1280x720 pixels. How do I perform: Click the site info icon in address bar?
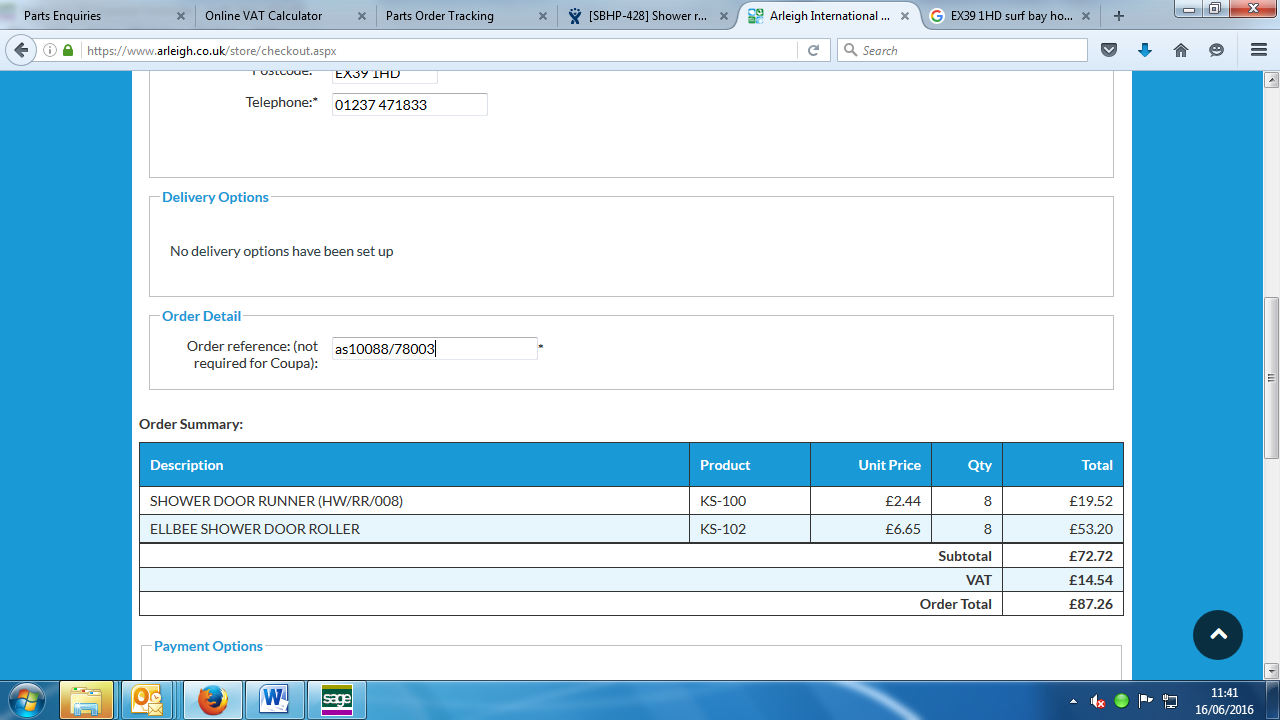(x=50, y=50)
